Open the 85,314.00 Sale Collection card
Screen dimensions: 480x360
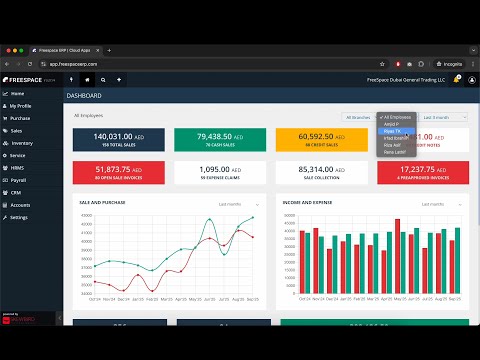tap(322, 173)
